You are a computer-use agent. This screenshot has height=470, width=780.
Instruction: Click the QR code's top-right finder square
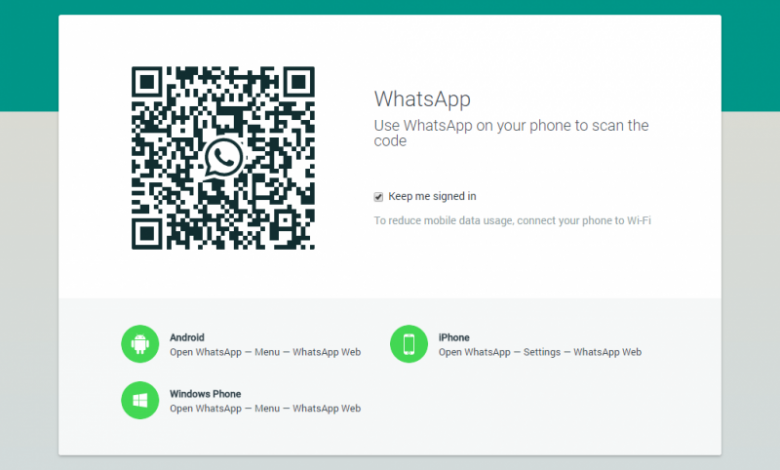(x=297, y=84)
